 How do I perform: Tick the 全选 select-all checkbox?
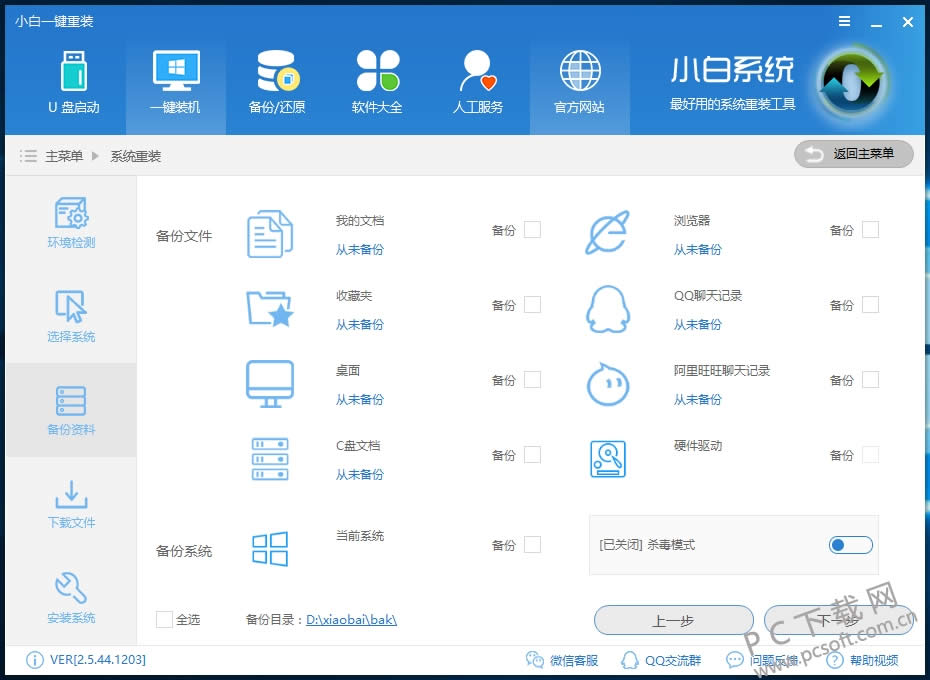pyautogui.click(x=164, y=619)
